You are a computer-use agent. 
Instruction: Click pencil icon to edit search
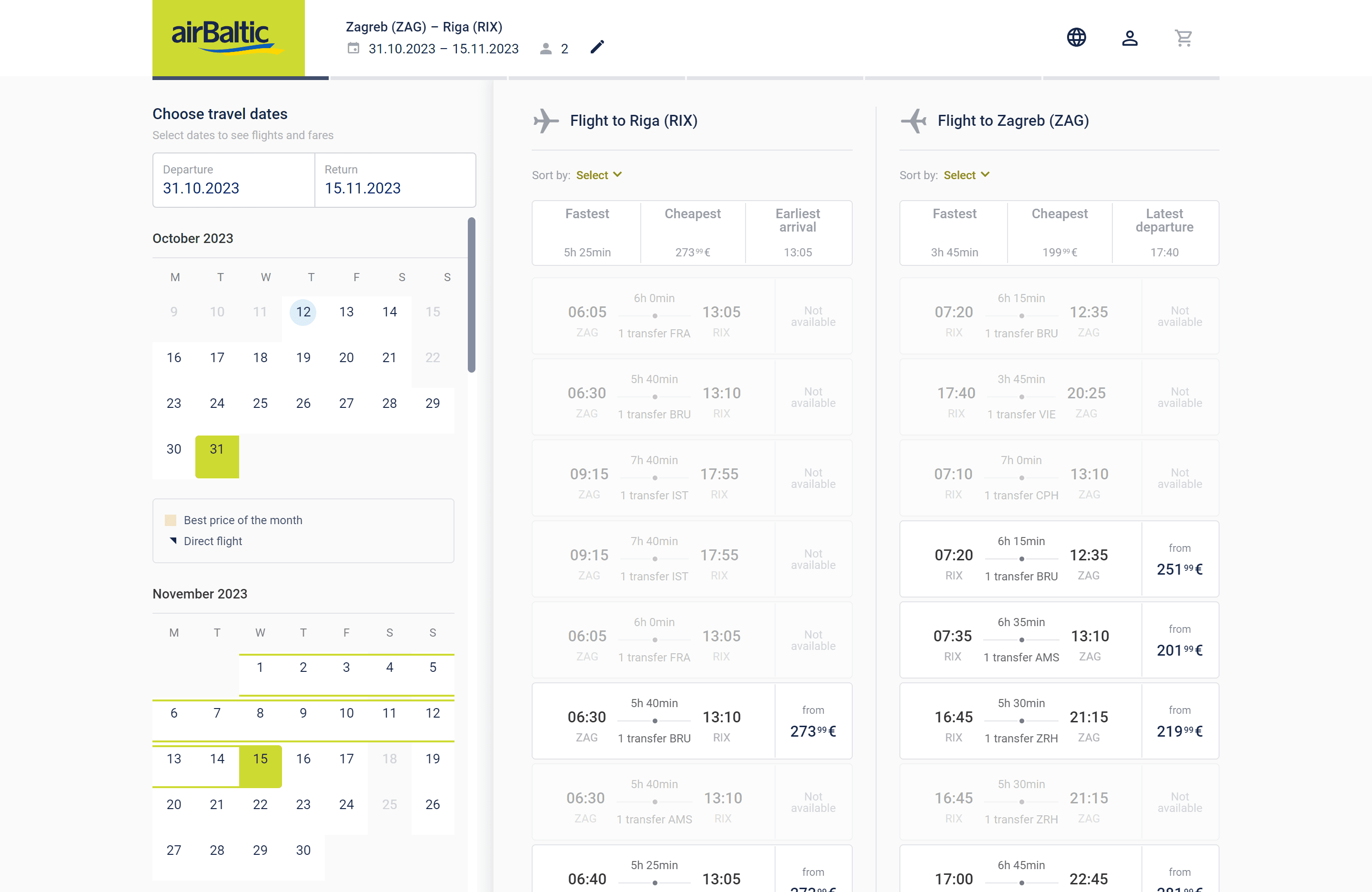click(x=597, y=47)
